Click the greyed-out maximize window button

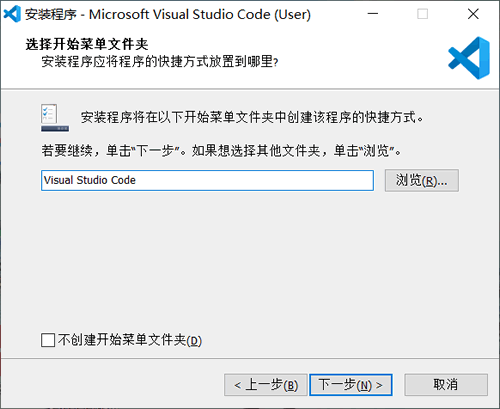click(423, 14)
